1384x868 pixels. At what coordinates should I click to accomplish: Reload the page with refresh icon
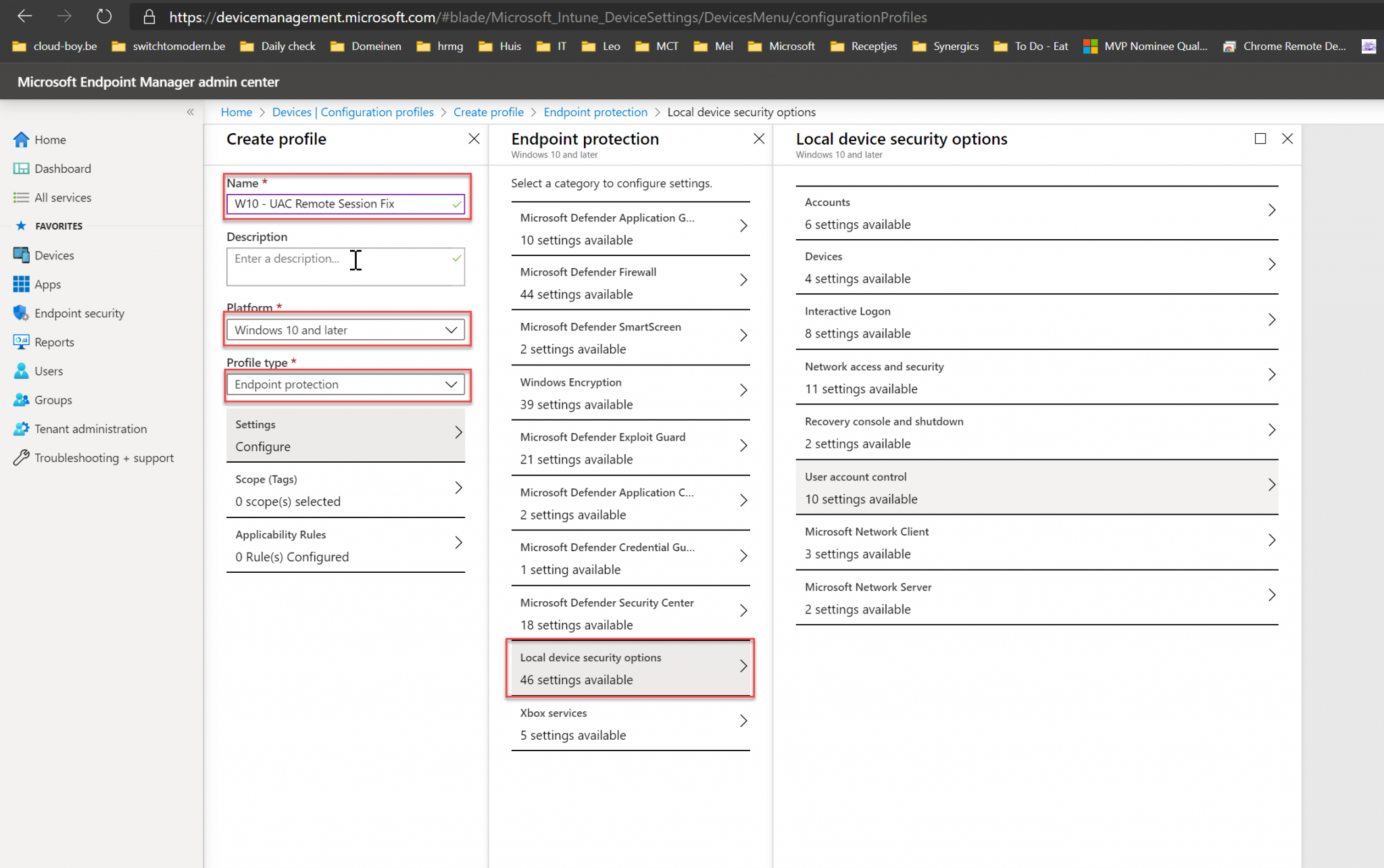pos(103,16)
